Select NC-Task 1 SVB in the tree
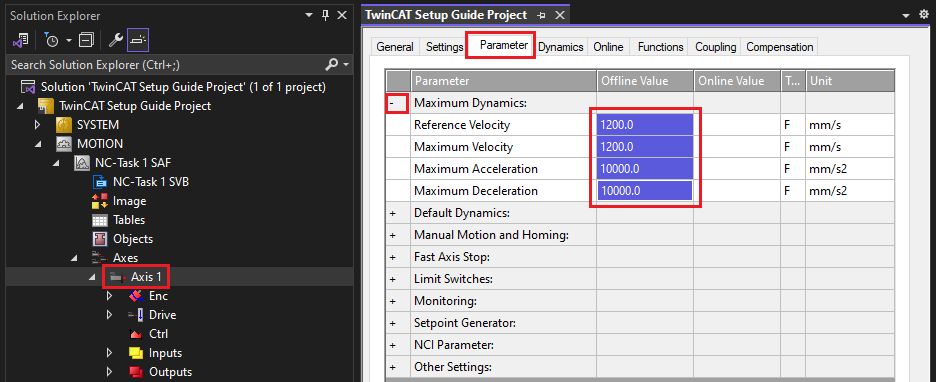 [x=151, y=182]
